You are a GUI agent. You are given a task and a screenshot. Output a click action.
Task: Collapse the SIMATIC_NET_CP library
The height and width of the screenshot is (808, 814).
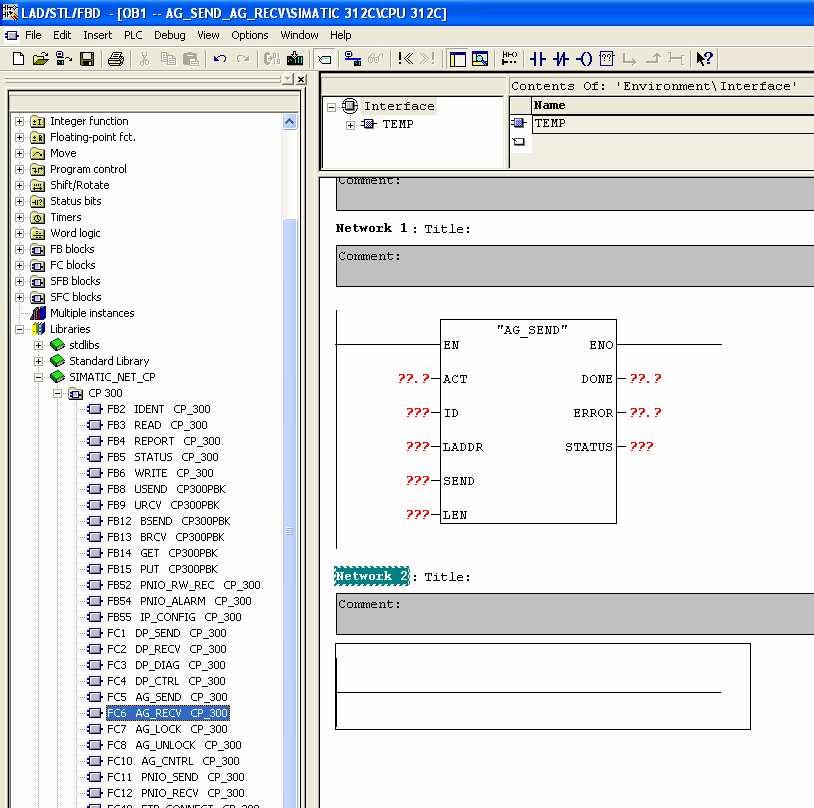pyautogui.click(x=38, y=378)
